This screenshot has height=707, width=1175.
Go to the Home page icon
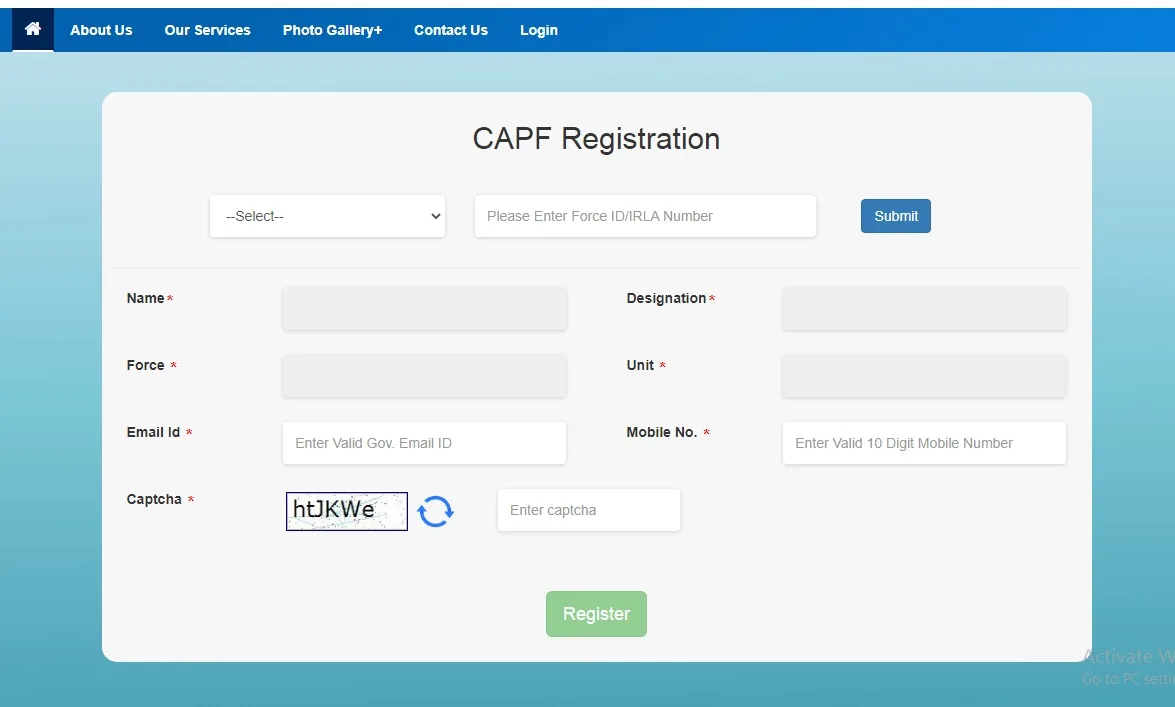(x=32, y=29)
